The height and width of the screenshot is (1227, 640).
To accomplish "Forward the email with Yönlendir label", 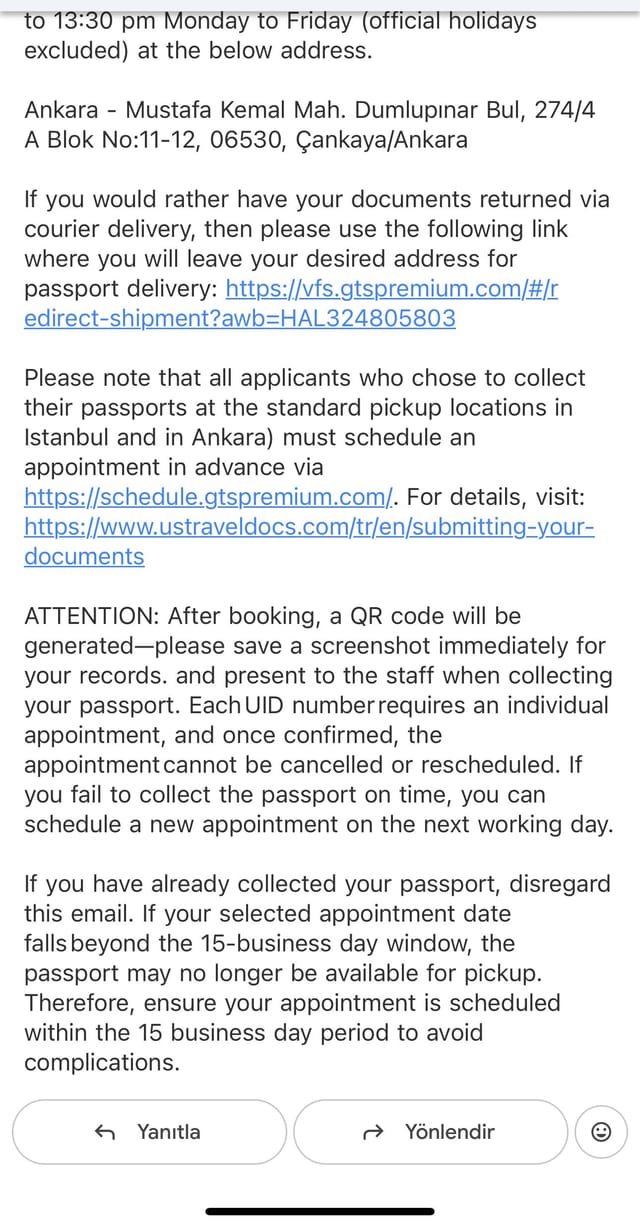I will coord(450,1132).
